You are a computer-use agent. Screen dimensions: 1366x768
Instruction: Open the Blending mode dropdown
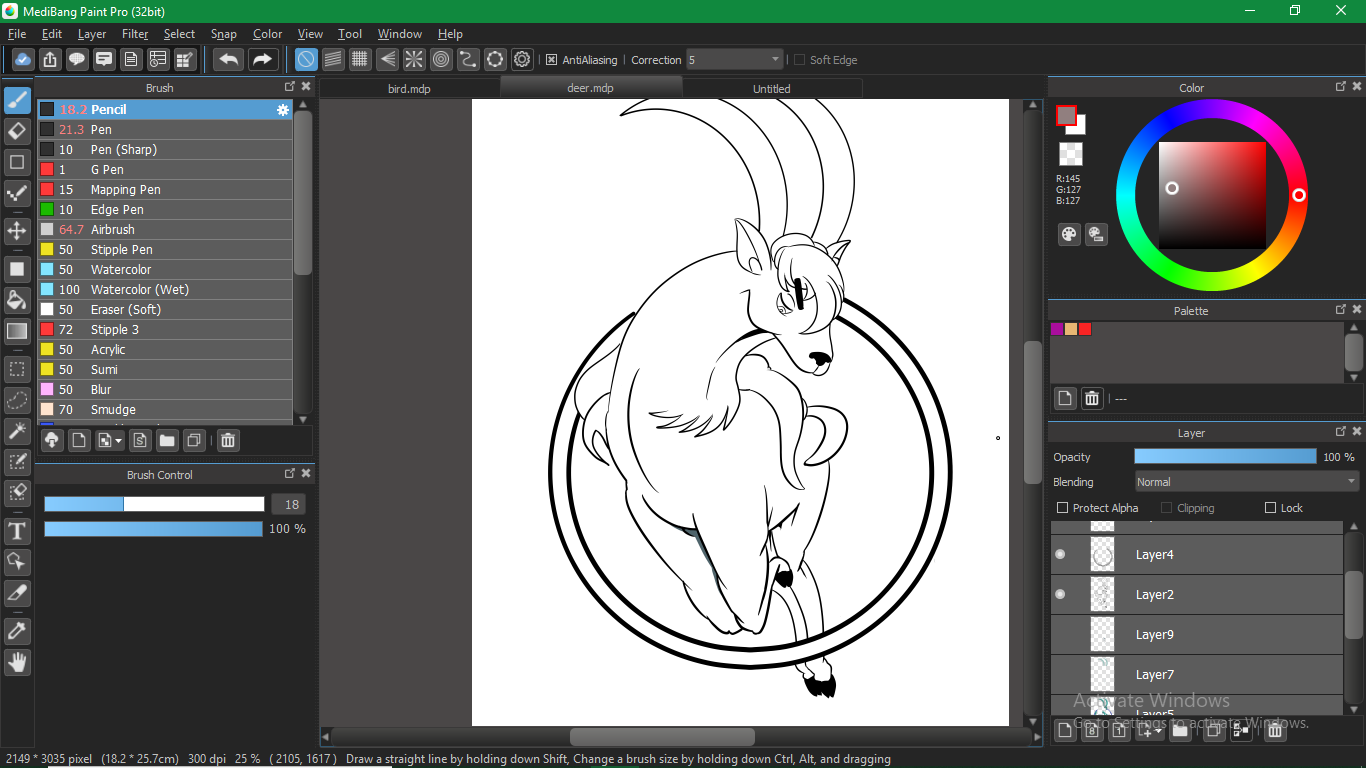point(1246,482)
